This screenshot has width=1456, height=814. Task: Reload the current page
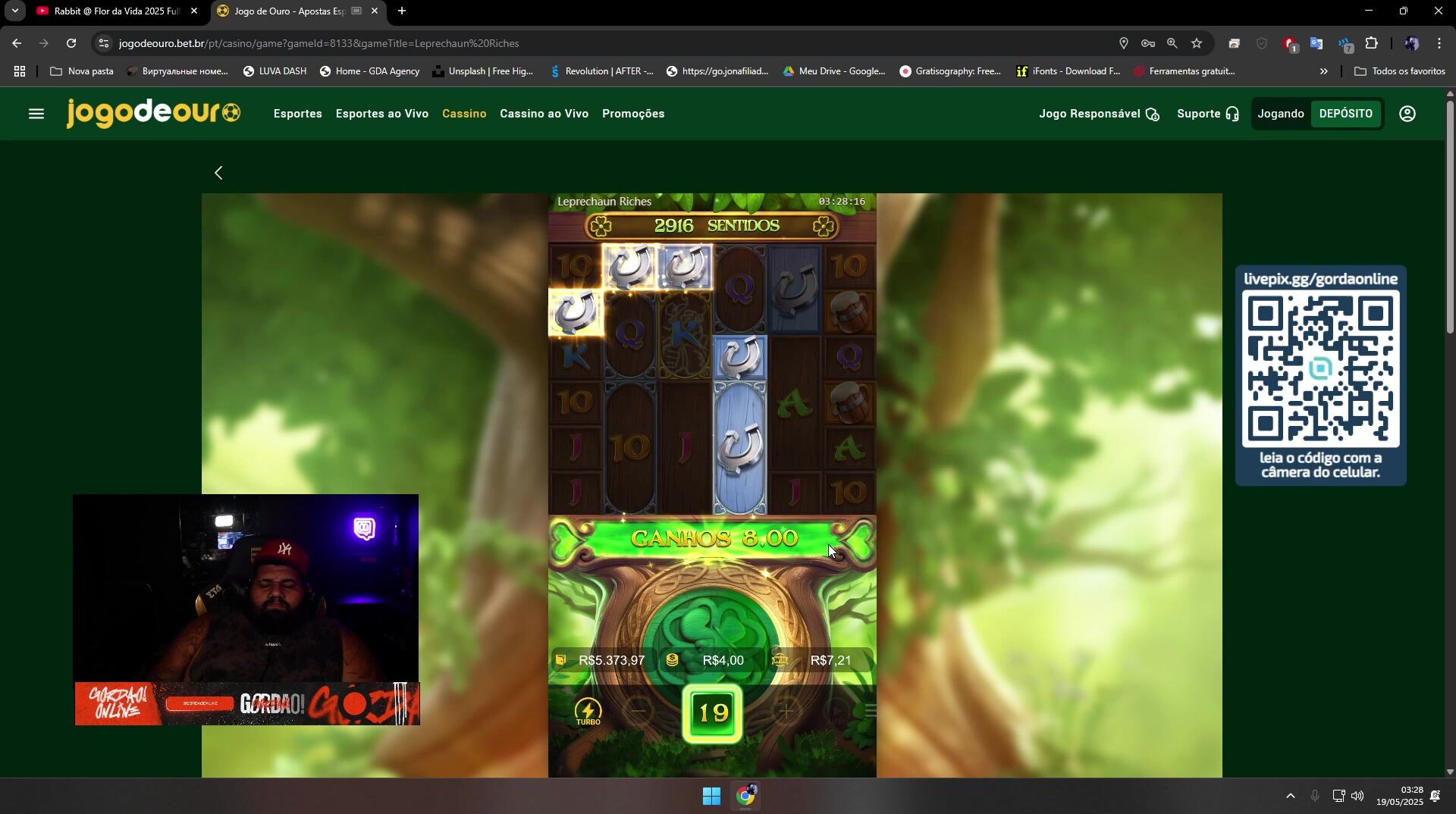point(71,43)
